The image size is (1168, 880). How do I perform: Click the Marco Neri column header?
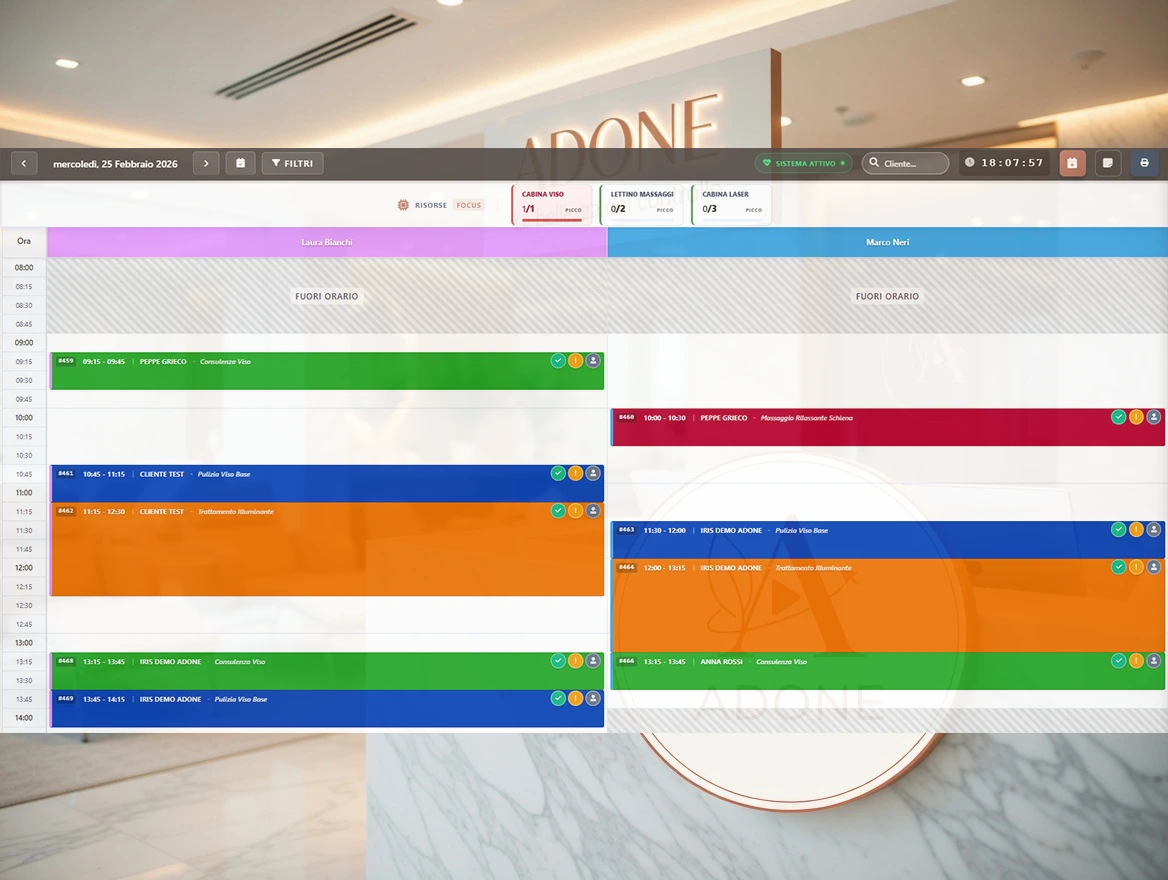pyautogui.click(x=887, y=242)
